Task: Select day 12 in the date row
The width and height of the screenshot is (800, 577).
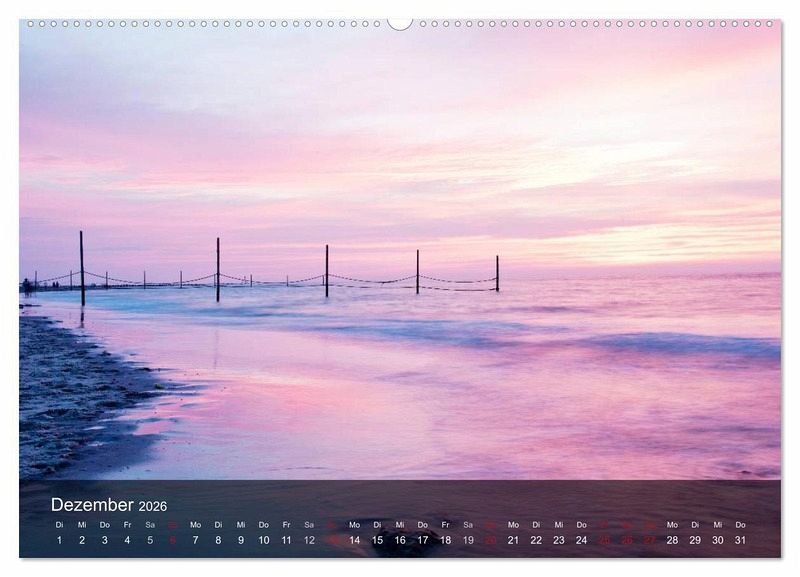Action: (x=309, y=540)
